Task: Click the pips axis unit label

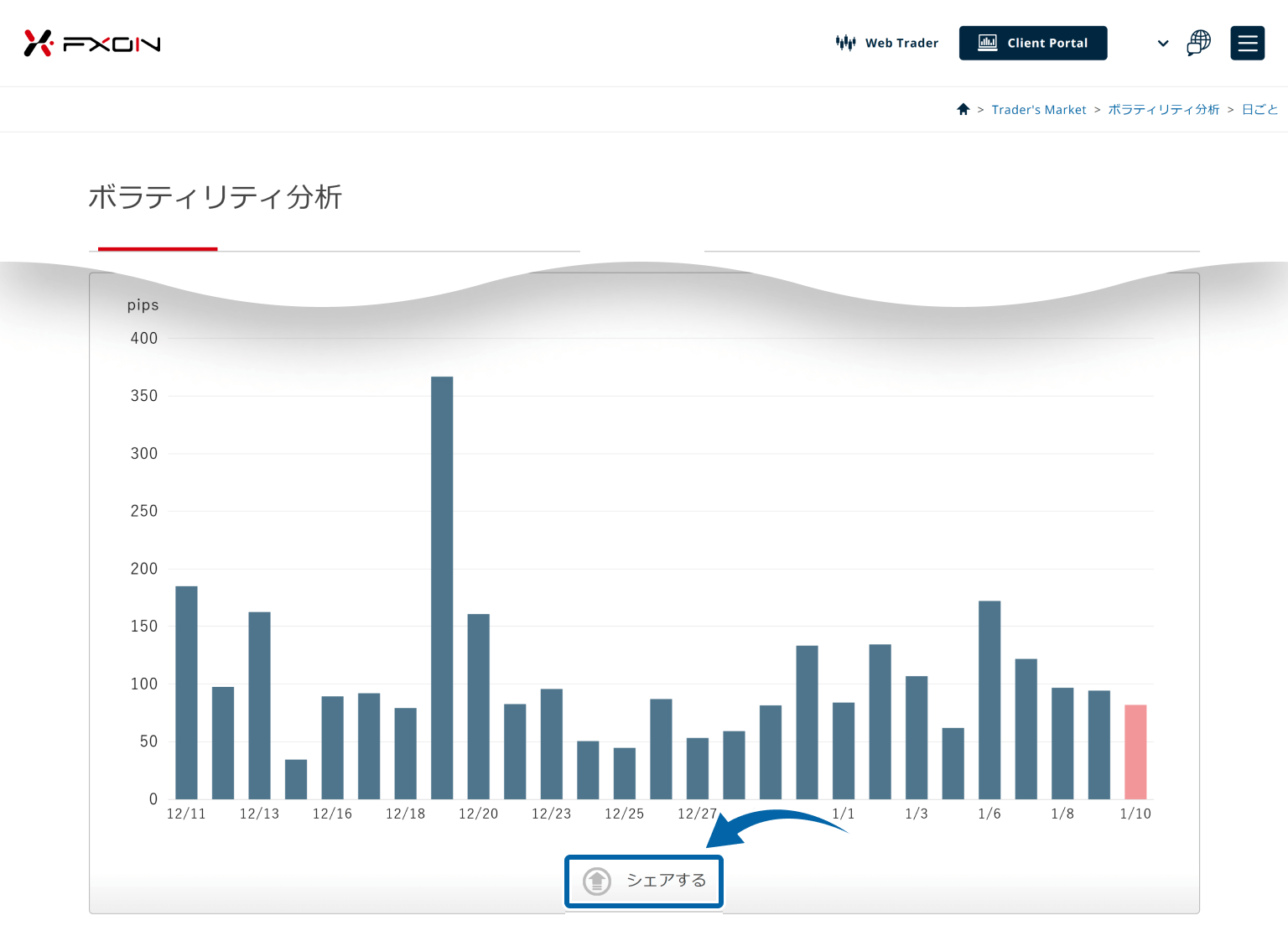Action: click(143, 305)
